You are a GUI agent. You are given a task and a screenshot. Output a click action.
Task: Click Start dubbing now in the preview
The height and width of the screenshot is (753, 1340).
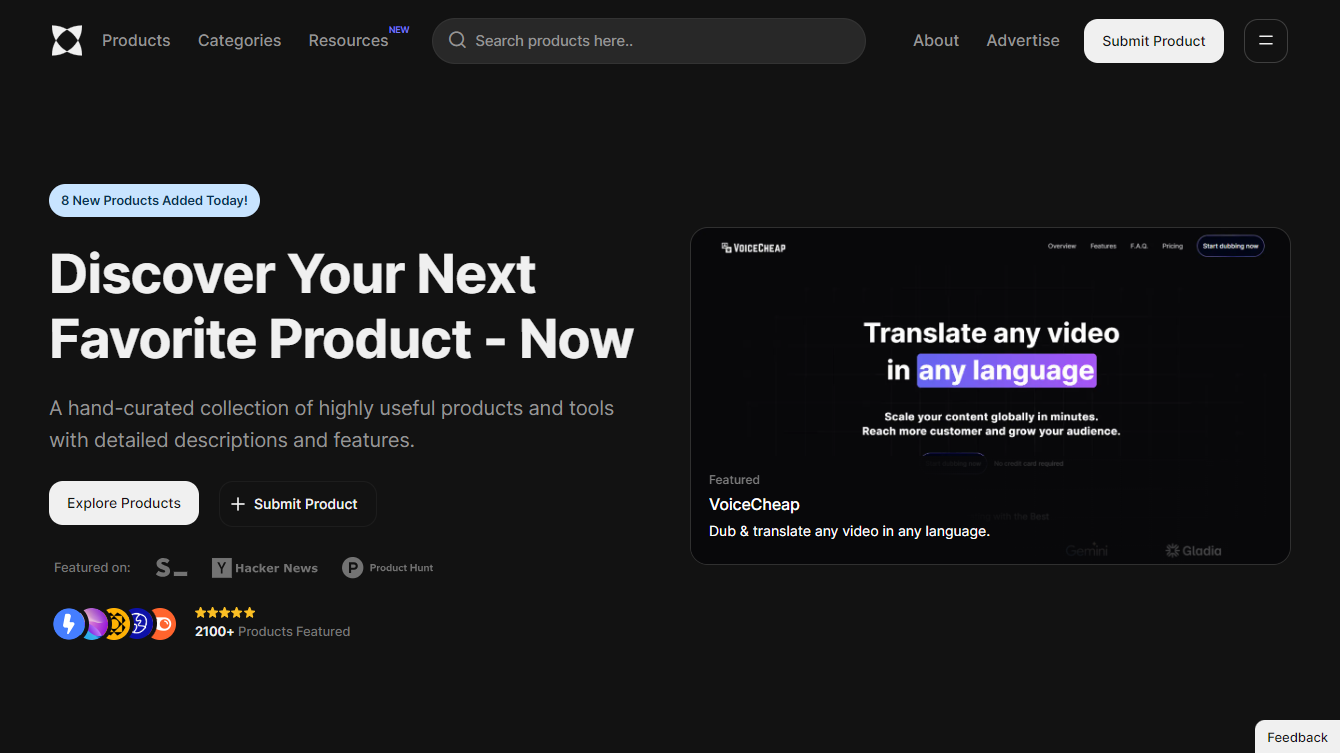click(x=1231, y=246)
